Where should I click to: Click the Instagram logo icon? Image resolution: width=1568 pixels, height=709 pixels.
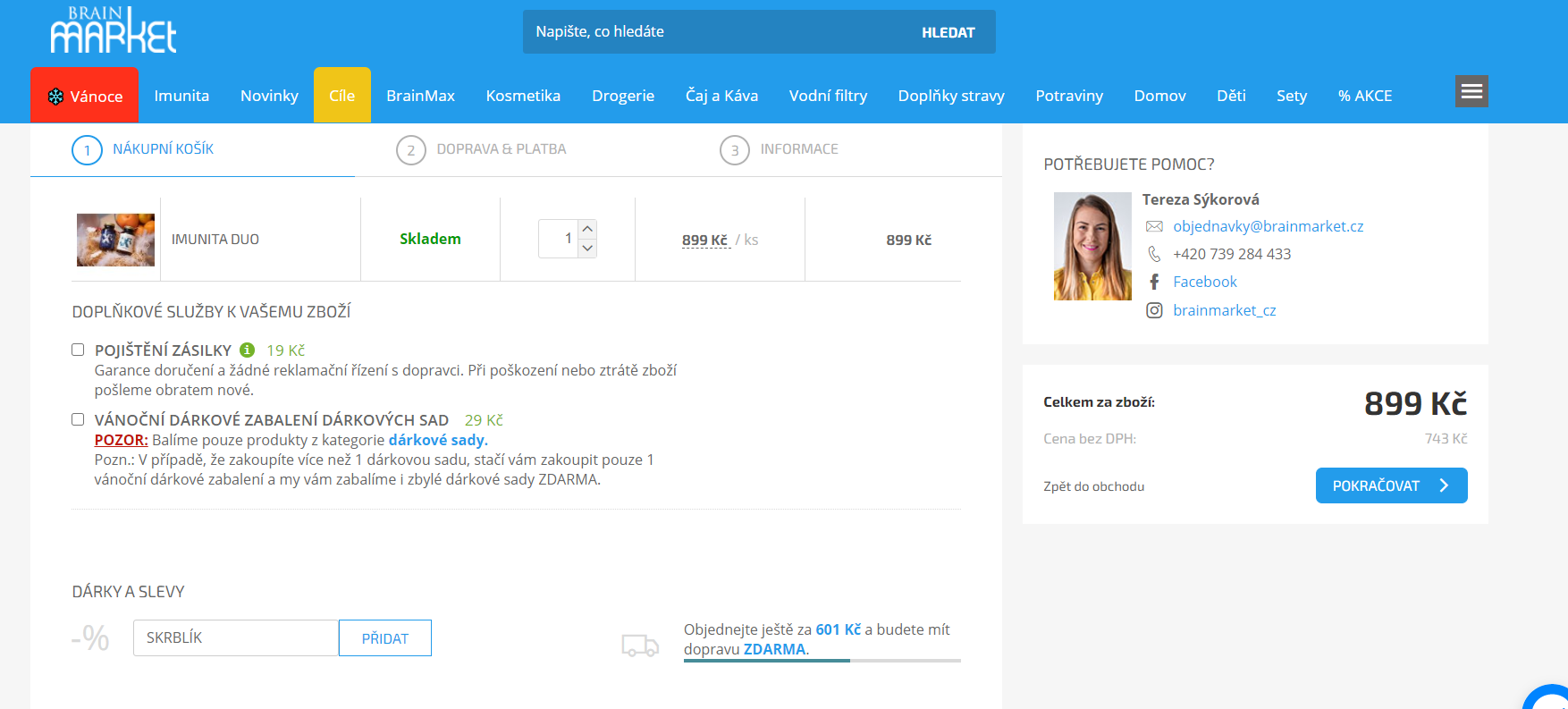[1154, 310]
